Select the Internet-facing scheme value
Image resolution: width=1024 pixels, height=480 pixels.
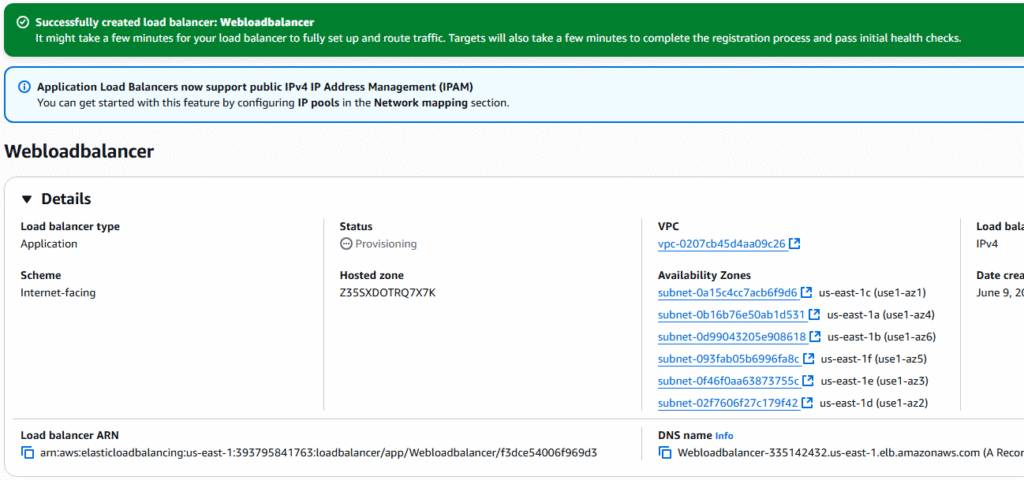tap(58, 293)
